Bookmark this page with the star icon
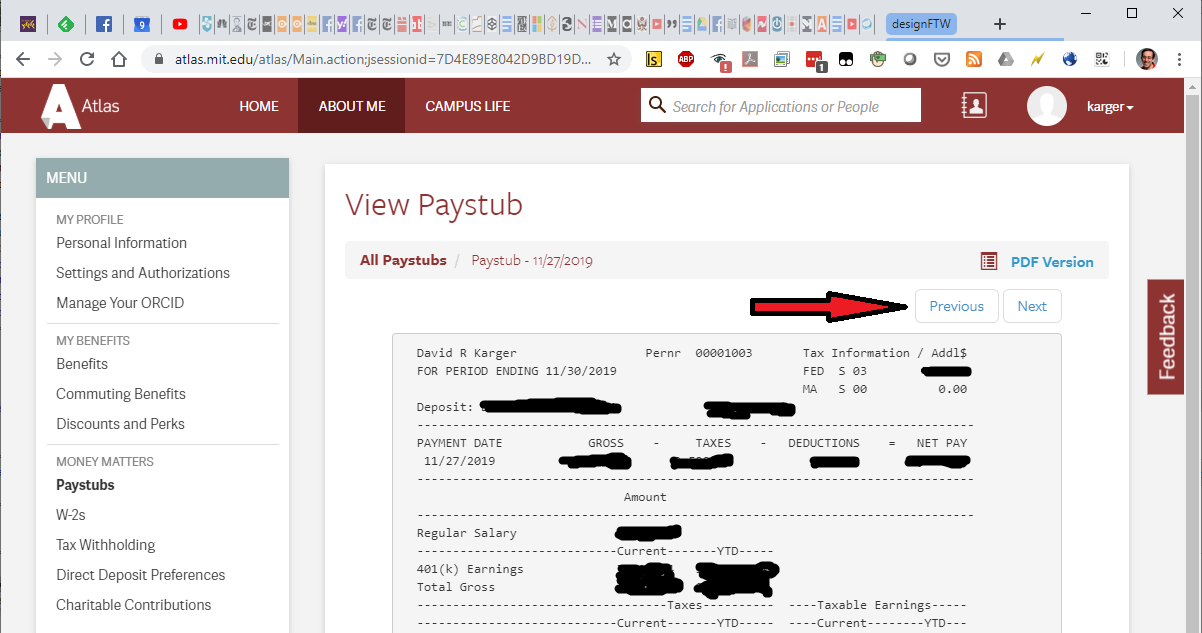This screenshot has height=633, width=1202. click(x=614, y=59)
